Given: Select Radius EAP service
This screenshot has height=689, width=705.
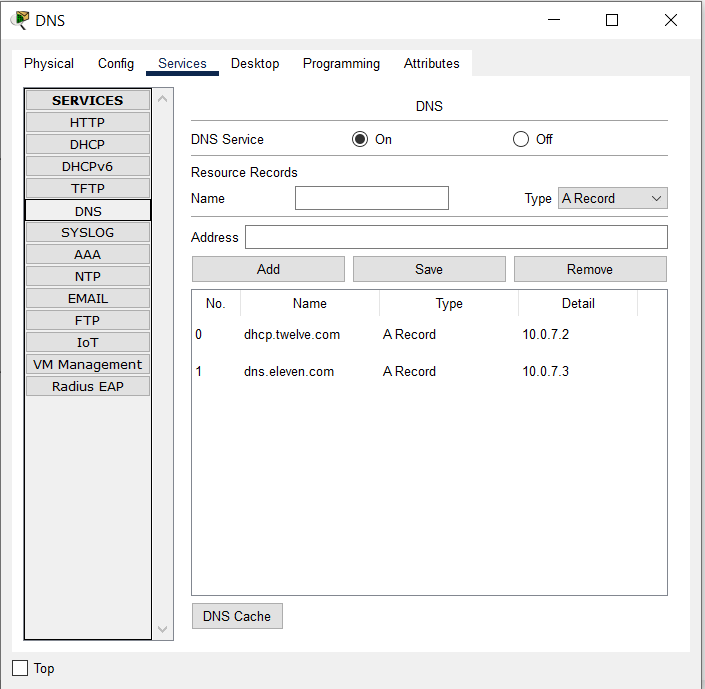Looking at the screenshot, I should [x=88, y=387].
